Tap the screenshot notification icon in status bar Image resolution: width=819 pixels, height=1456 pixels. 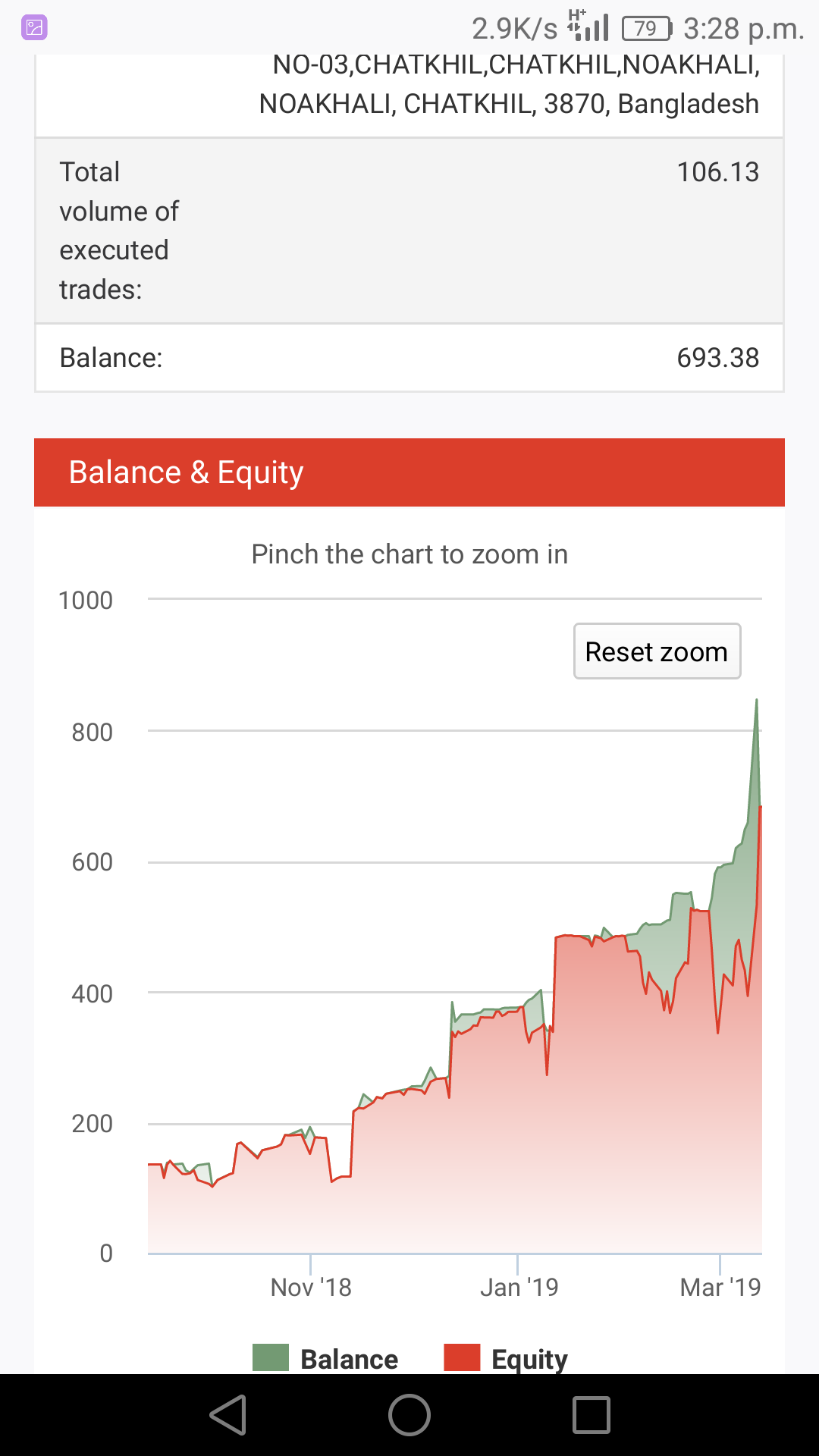(x=35, y=28)
